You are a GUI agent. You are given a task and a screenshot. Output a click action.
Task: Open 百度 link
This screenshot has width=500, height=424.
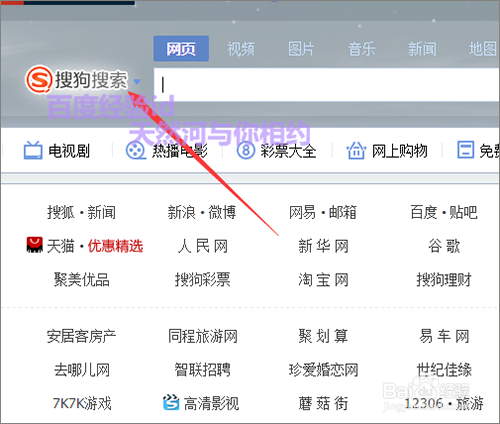[x=424, y=212]
